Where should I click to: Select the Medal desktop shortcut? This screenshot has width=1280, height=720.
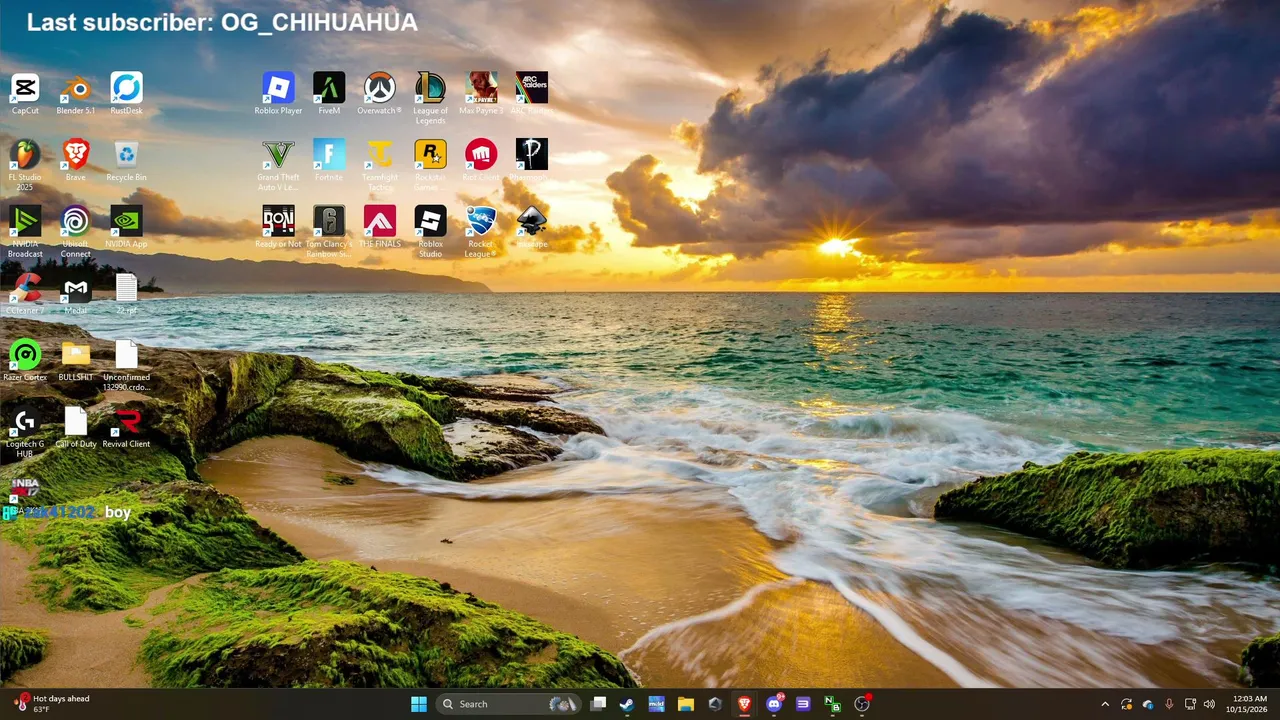(76, 294)
